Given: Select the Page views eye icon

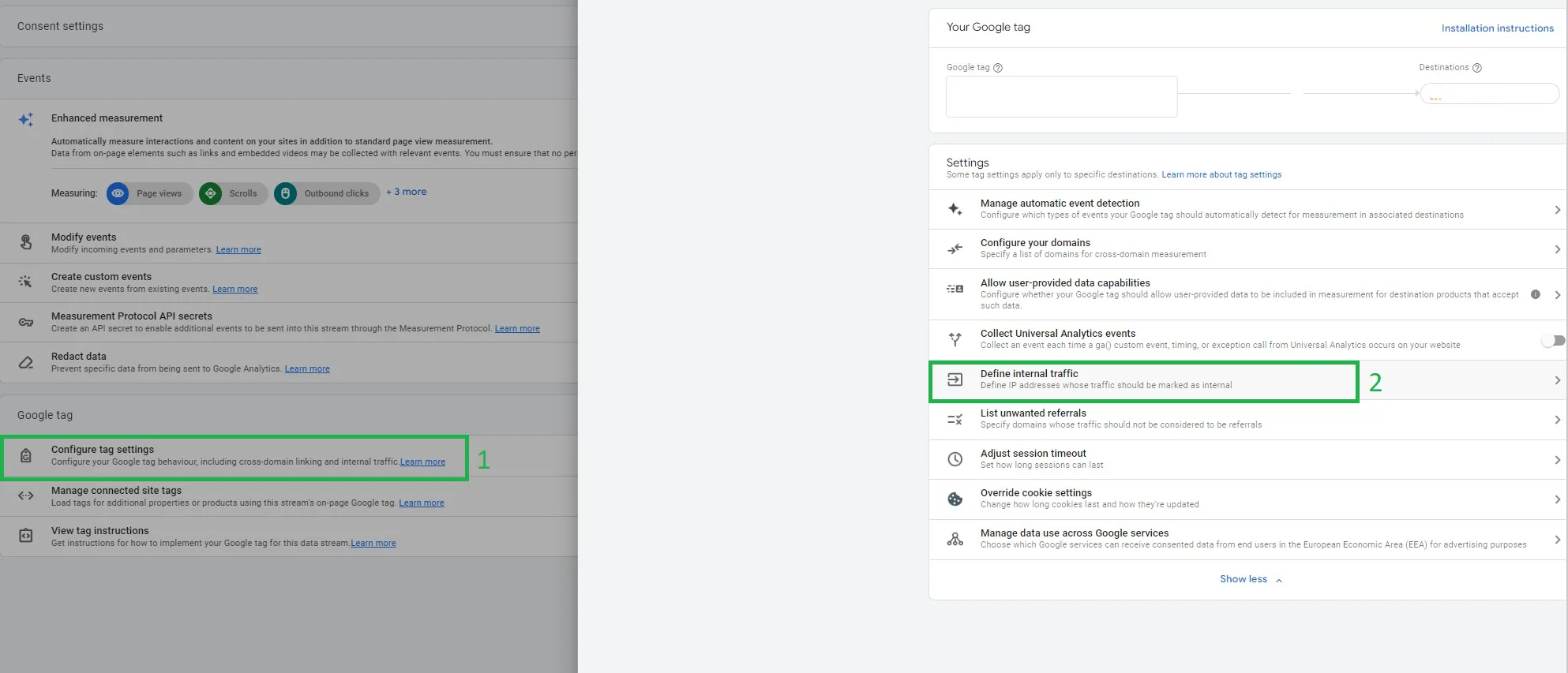Looking at the screenshot, I should pyautogui.click(x=118, y=193).
